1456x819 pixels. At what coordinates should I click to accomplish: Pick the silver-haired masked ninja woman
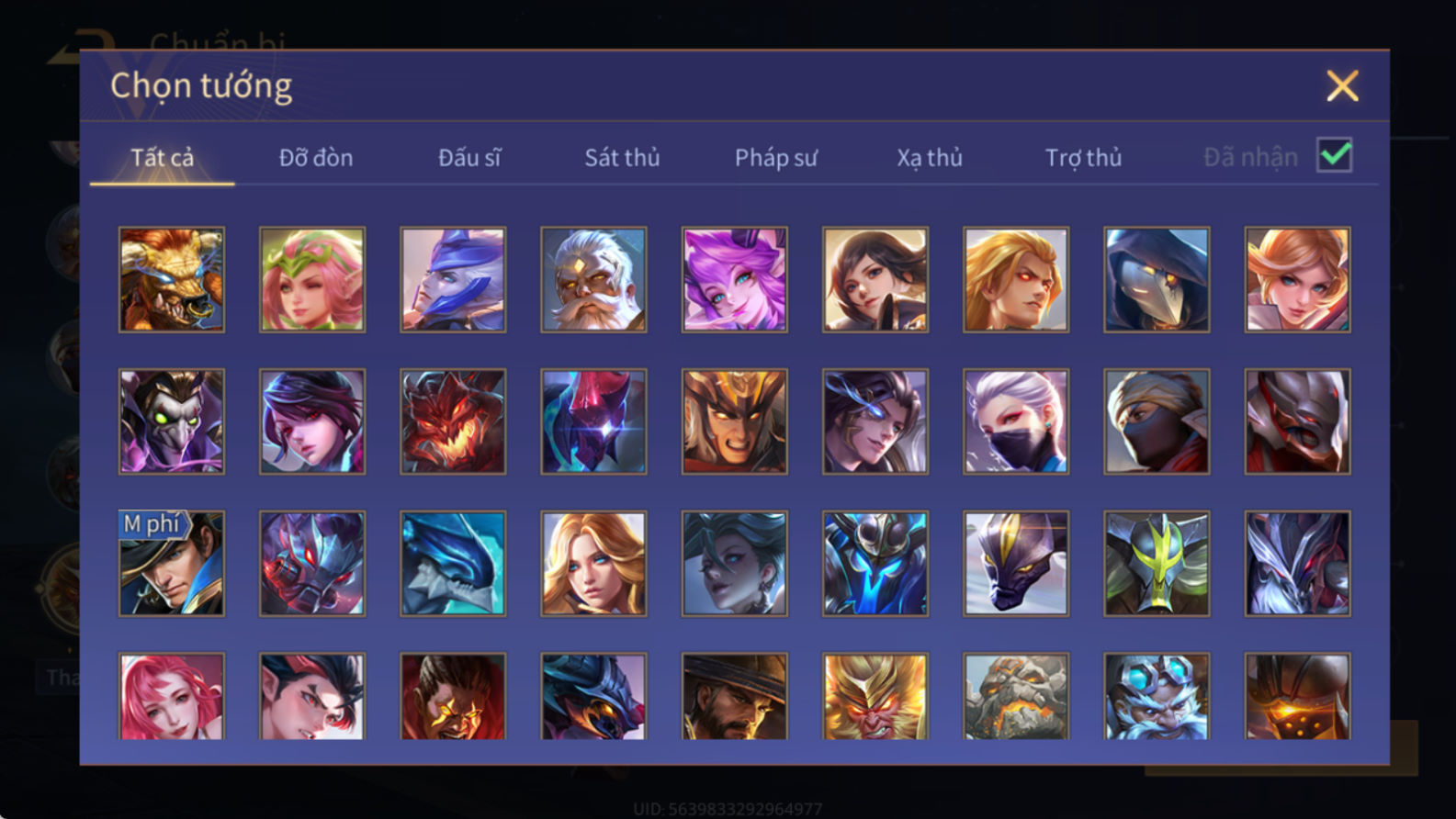[x=1016, y=421]
